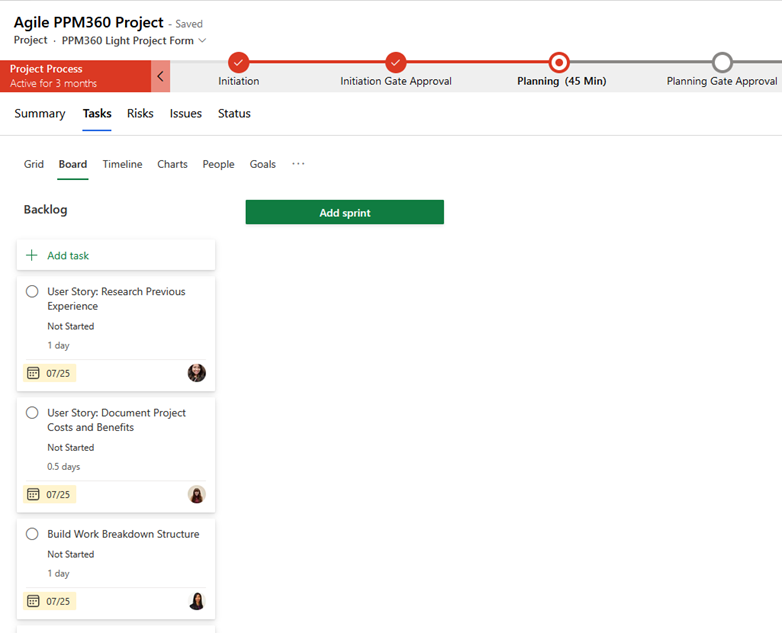The height and width of the screenshot is (633, 782).
Task: Collapse the Project Process panel chevron
Action: coord(160,76)
